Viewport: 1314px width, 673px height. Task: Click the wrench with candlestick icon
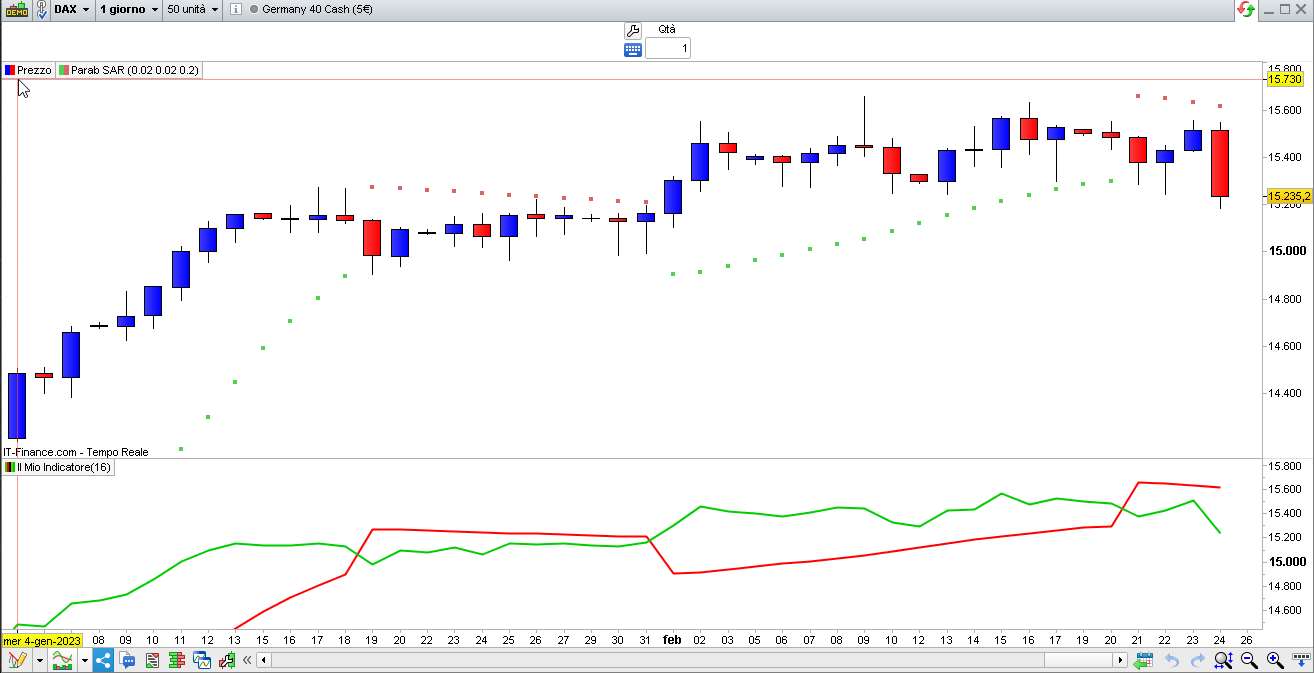click(227, 660)
